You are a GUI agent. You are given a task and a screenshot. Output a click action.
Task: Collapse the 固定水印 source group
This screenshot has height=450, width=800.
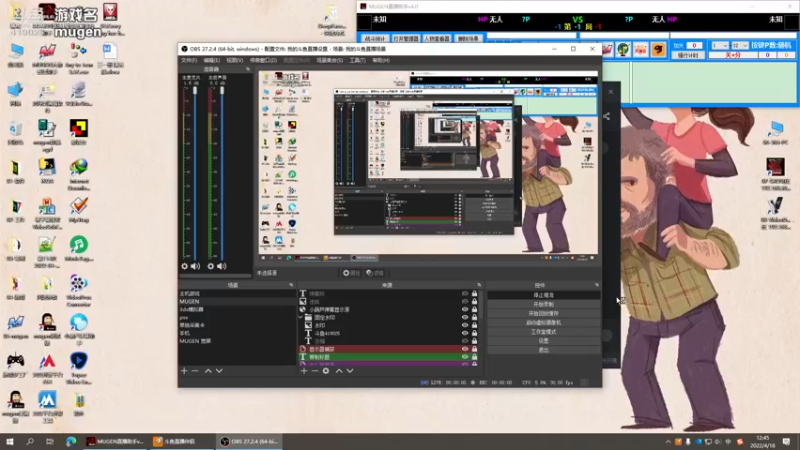[301, 317]
